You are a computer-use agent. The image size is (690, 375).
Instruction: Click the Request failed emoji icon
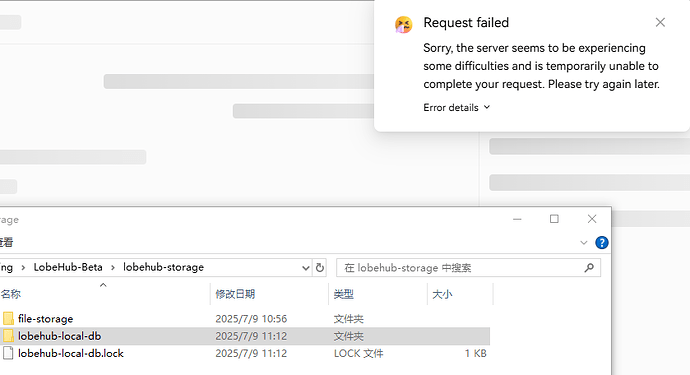point(403,25)
